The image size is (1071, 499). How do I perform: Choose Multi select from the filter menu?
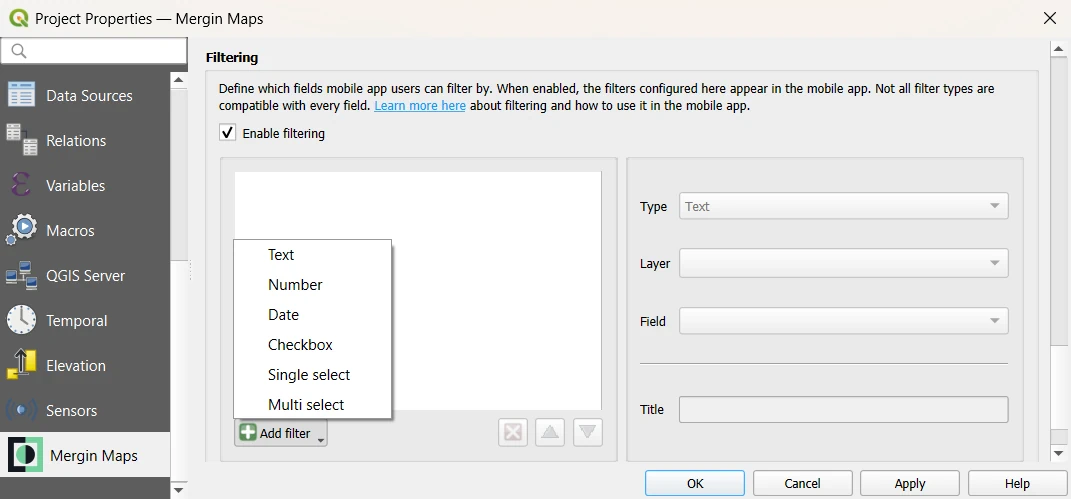(312, 405)
